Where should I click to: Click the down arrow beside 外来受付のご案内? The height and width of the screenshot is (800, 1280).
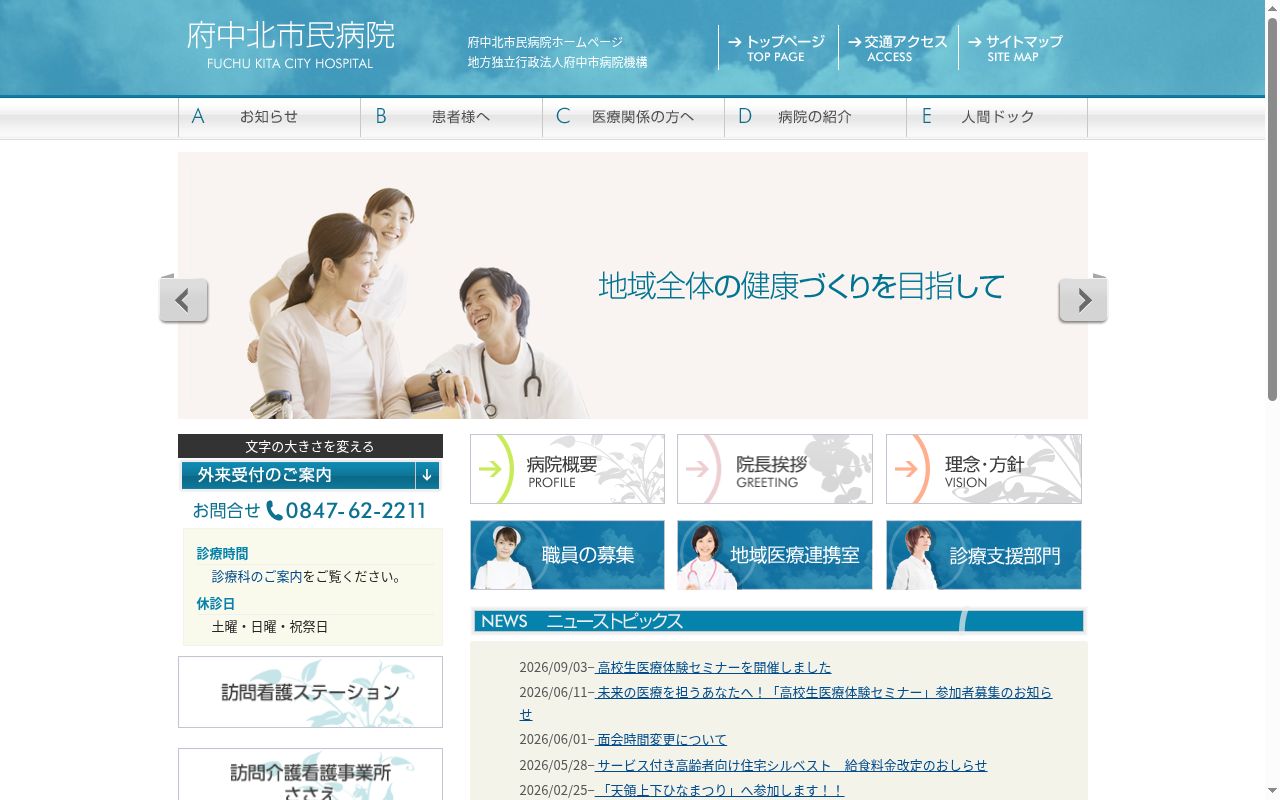coord(427,475)
